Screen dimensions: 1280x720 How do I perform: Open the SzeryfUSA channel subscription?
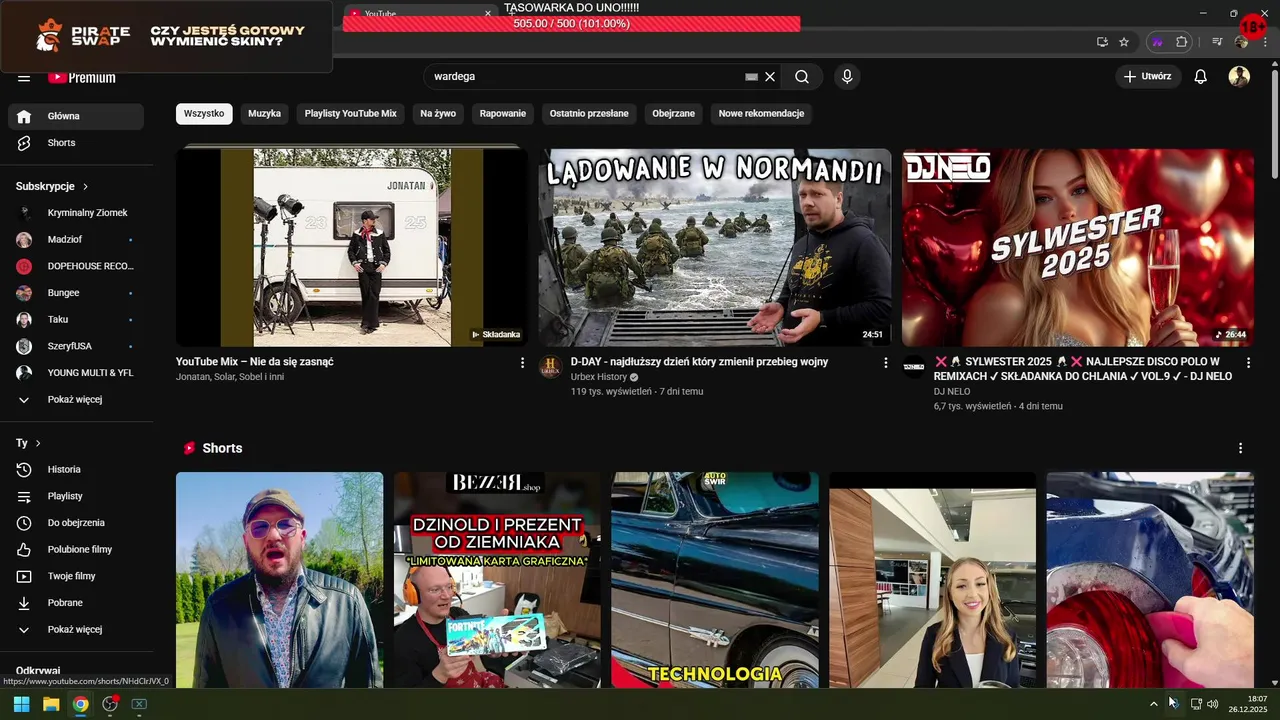76,346
